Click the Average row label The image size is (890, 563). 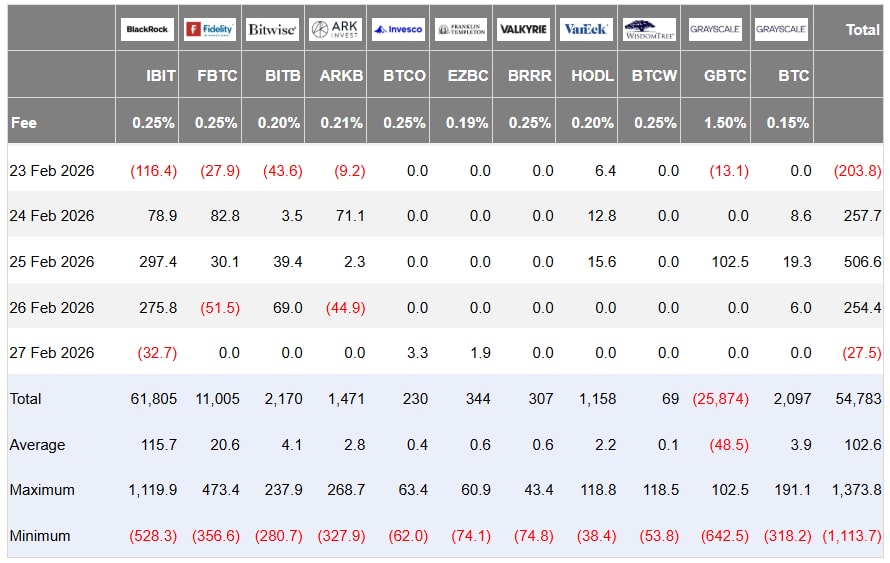pyautogui.click(x=37, y=445)
